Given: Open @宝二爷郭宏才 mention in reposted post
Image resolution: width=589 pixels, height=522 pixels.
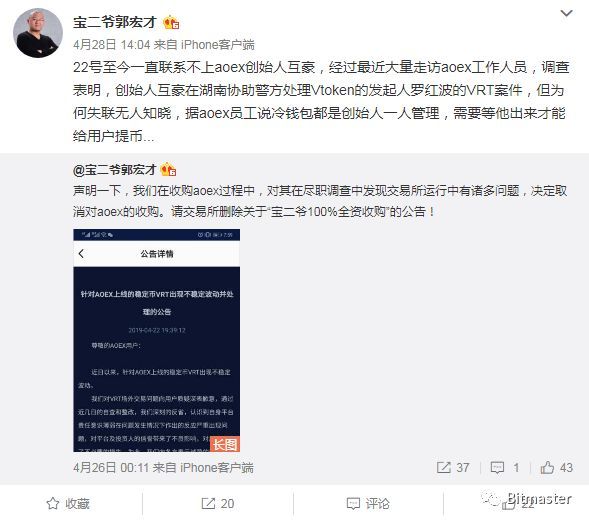Looking at the screenshot, I should coord(115,170).
